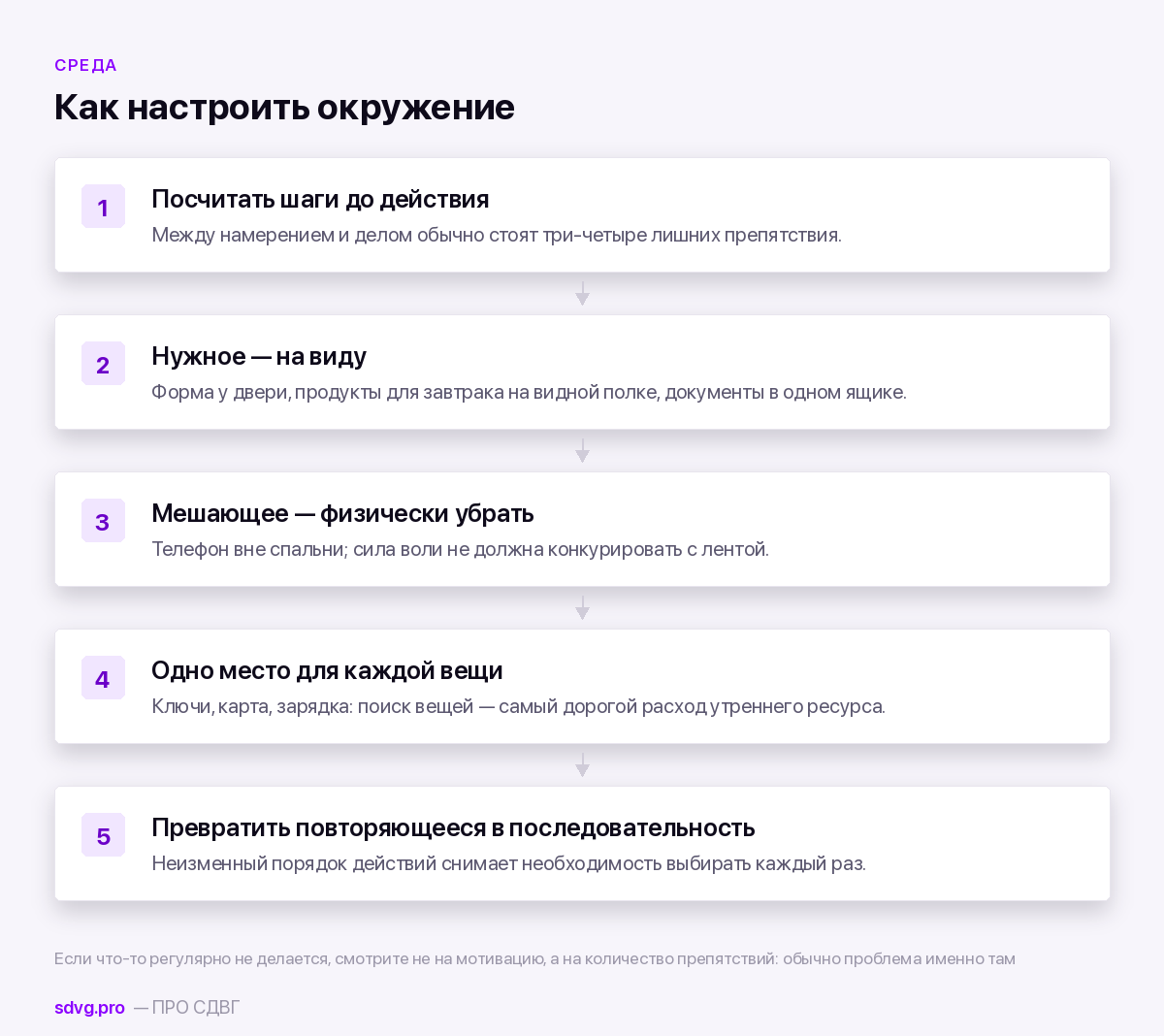Click step number badge 3
Viewport: 1164px width, 1036px height.
[x=103, y=521]
